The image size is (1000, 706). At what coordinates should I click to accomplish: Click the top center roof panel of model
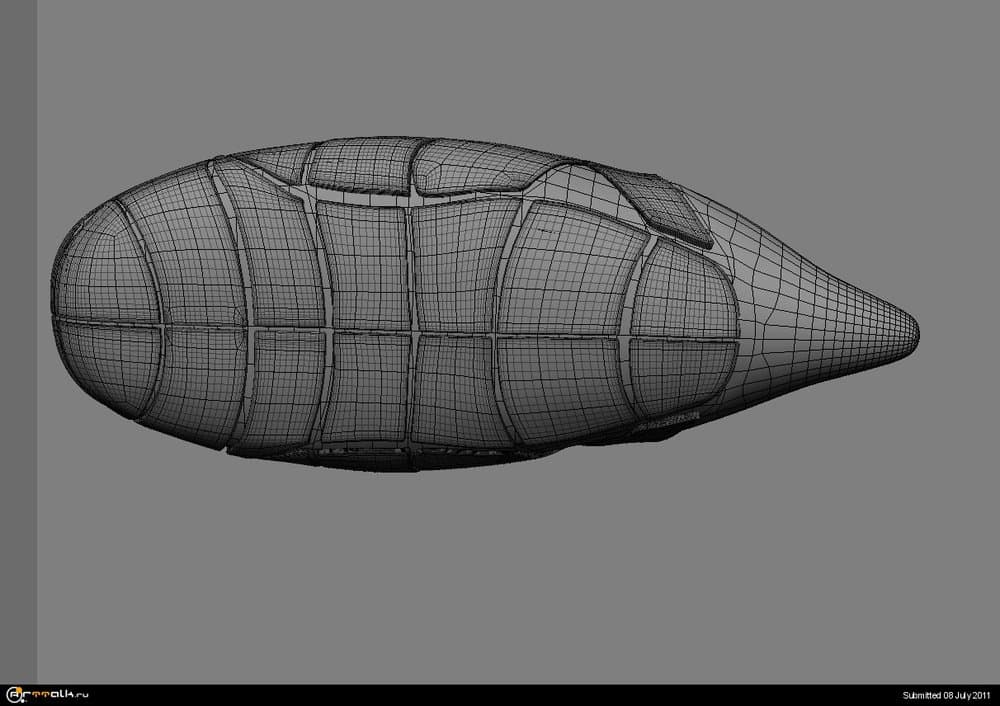pos(362,165)
